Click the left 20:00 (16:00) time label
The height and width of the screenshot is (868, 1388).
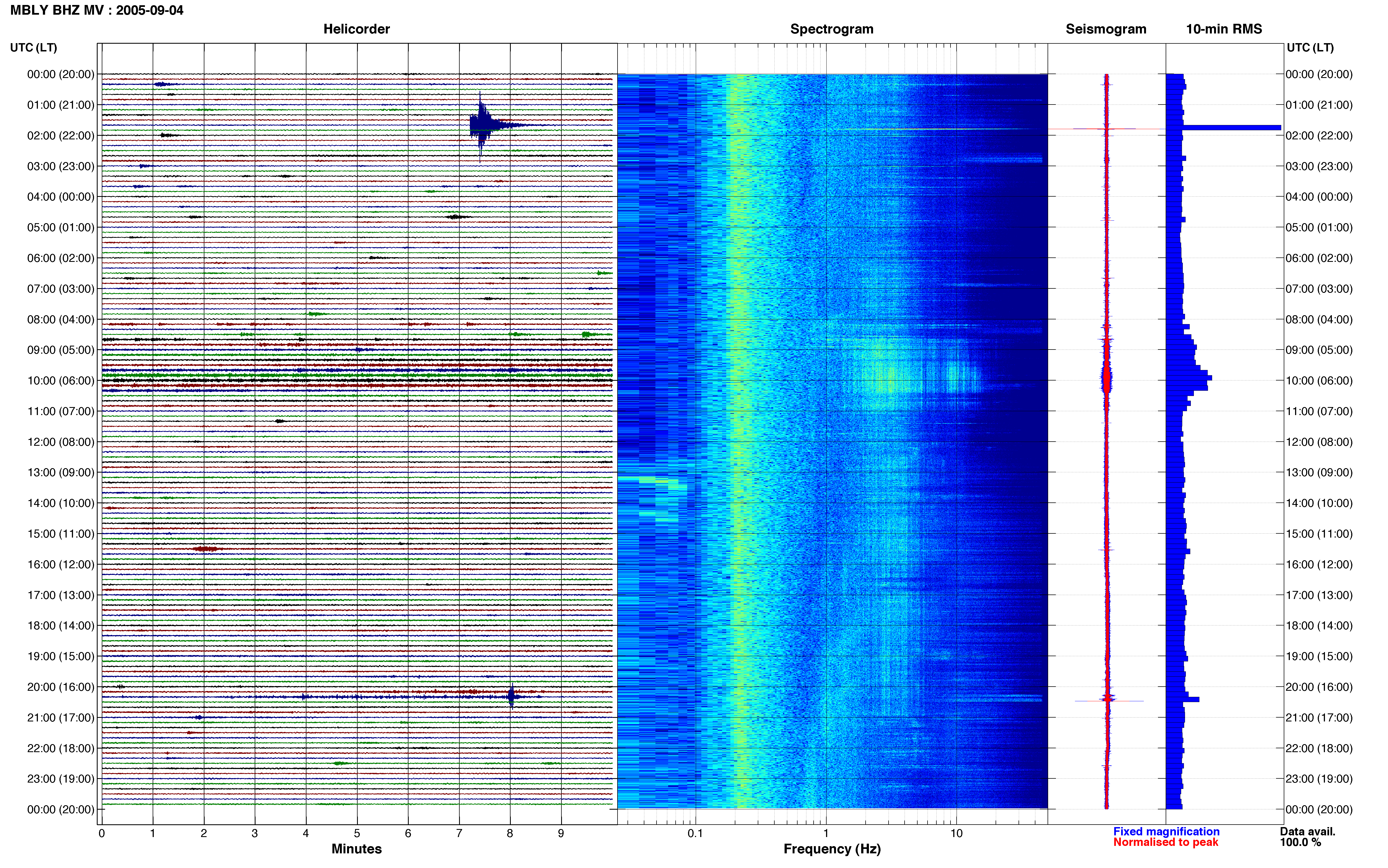point(61,687)
